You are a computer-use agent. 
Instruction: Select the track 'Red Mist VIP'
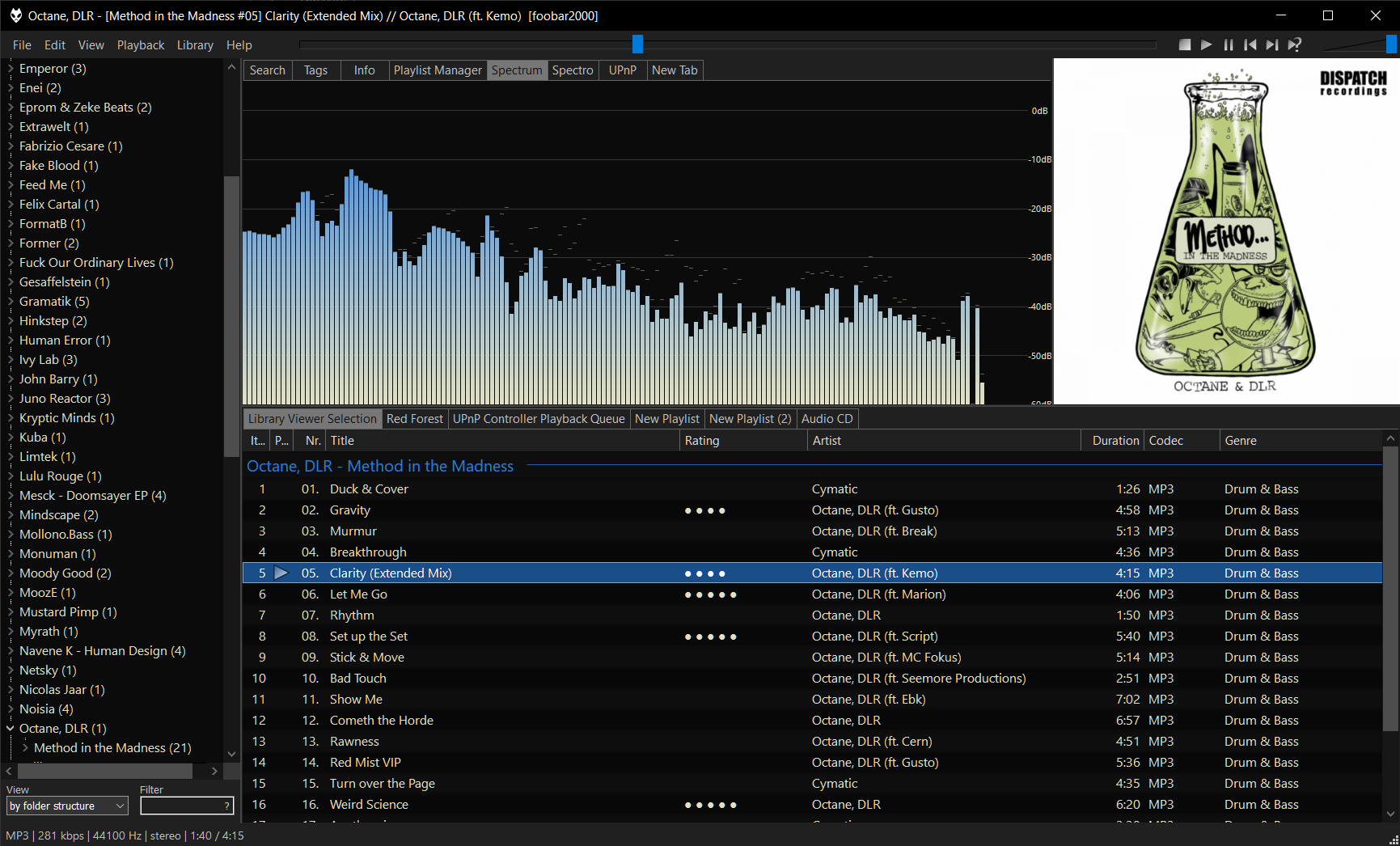click(812, 763)
